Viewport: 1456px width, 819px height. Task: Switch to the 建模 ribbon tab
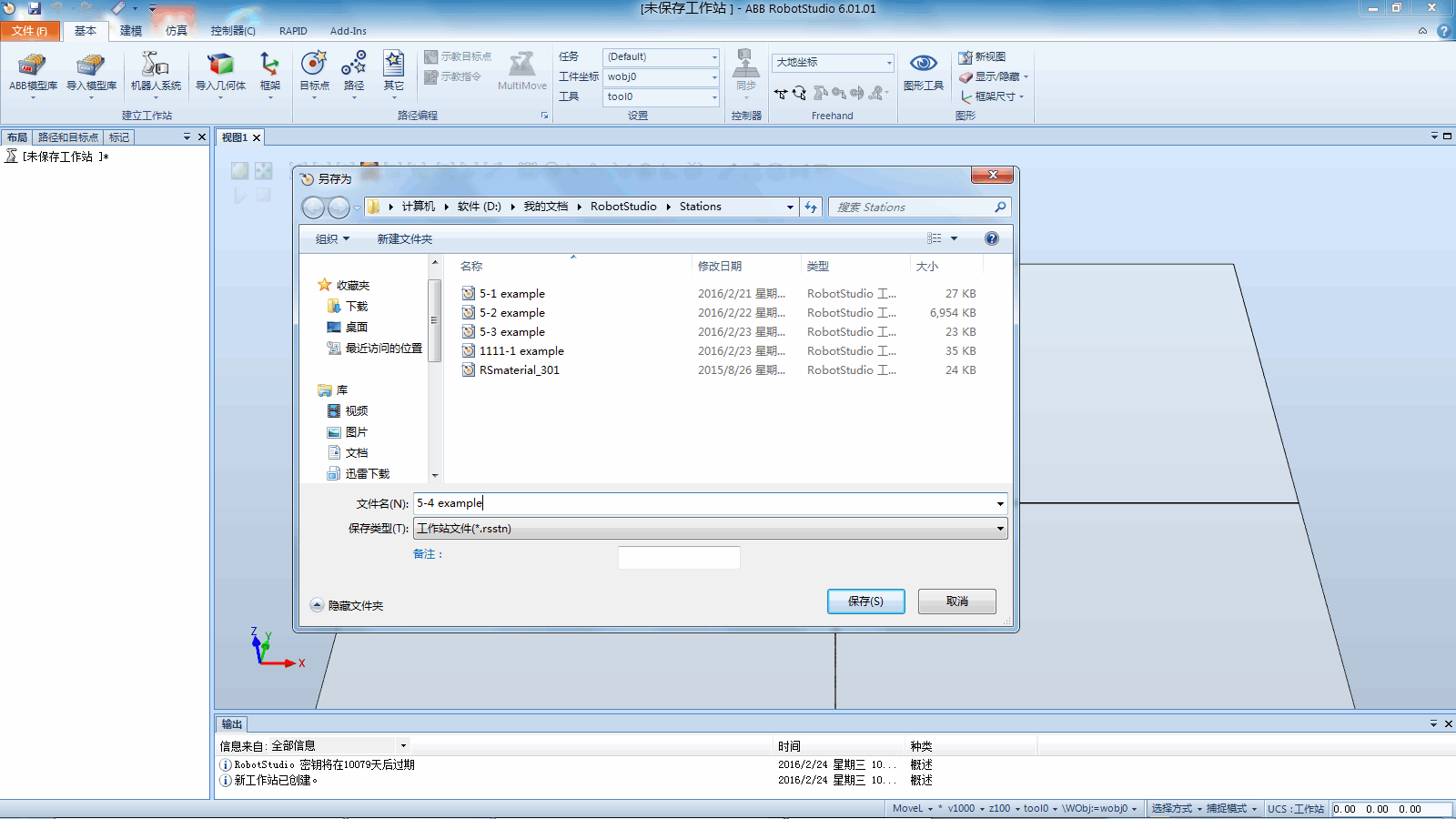click(x=131, y=31)
